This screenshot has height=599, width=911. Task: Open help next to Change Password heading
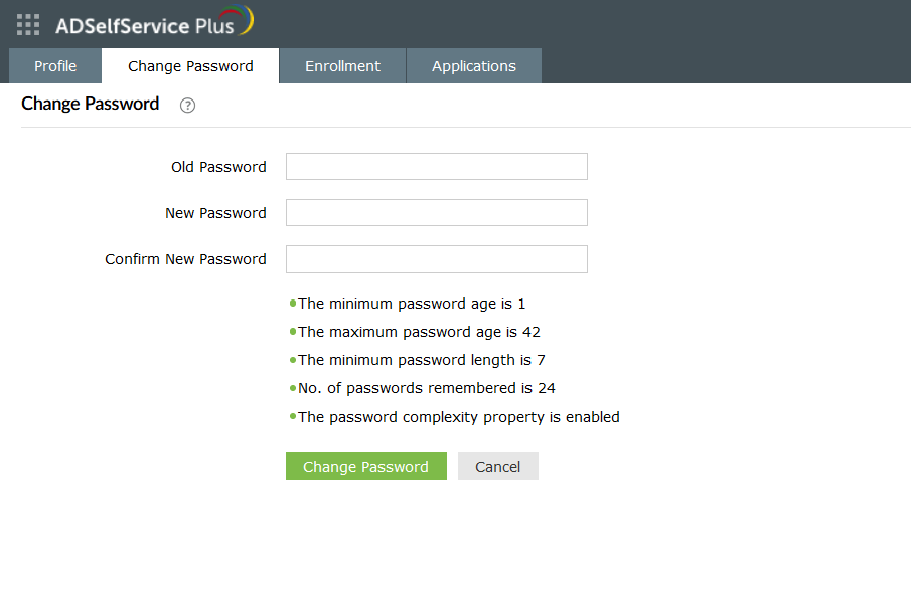[187, 105]
